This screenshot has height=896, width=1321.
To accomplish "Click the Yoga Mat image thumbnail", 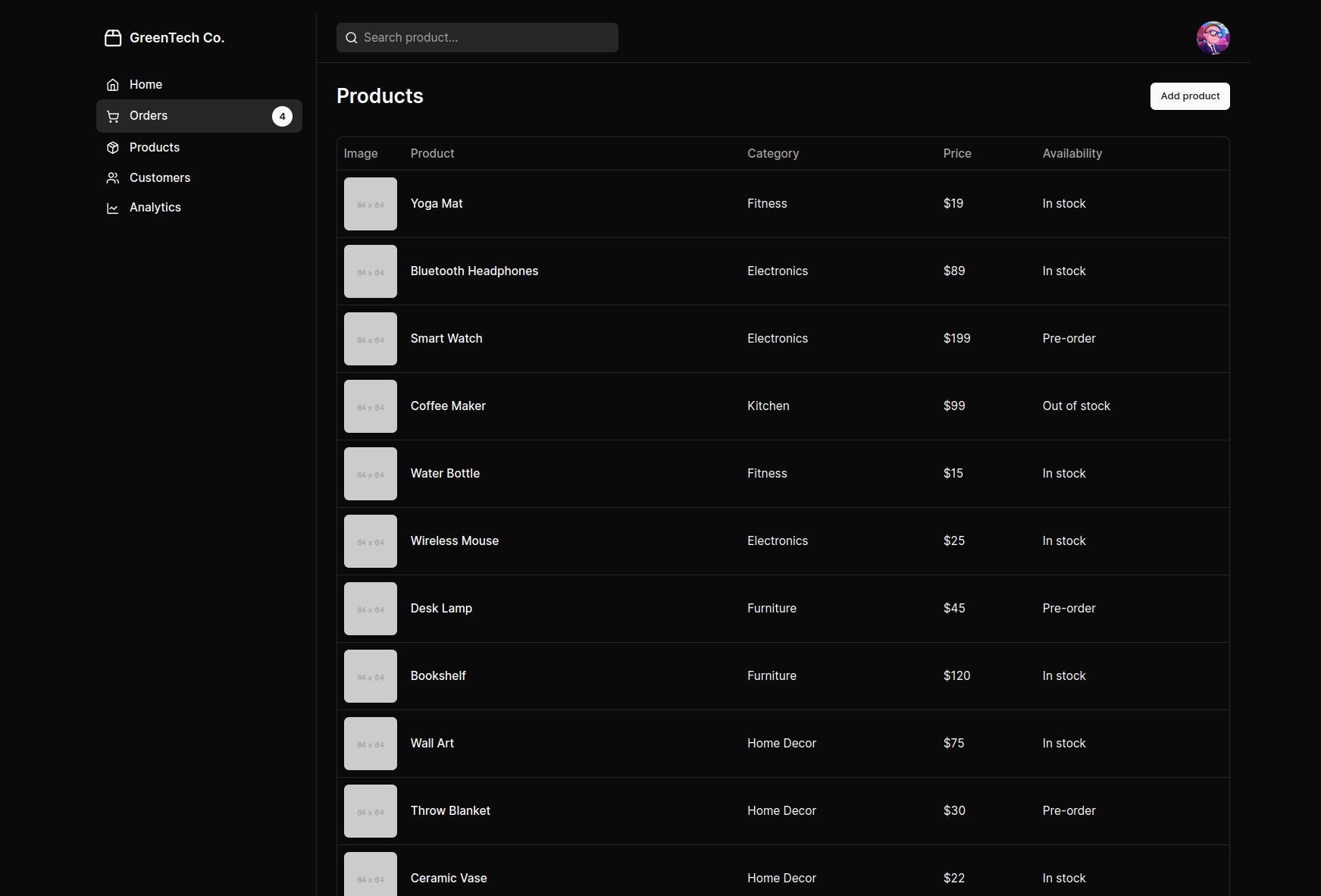I will pyautogui.click(x=371, y=204).
